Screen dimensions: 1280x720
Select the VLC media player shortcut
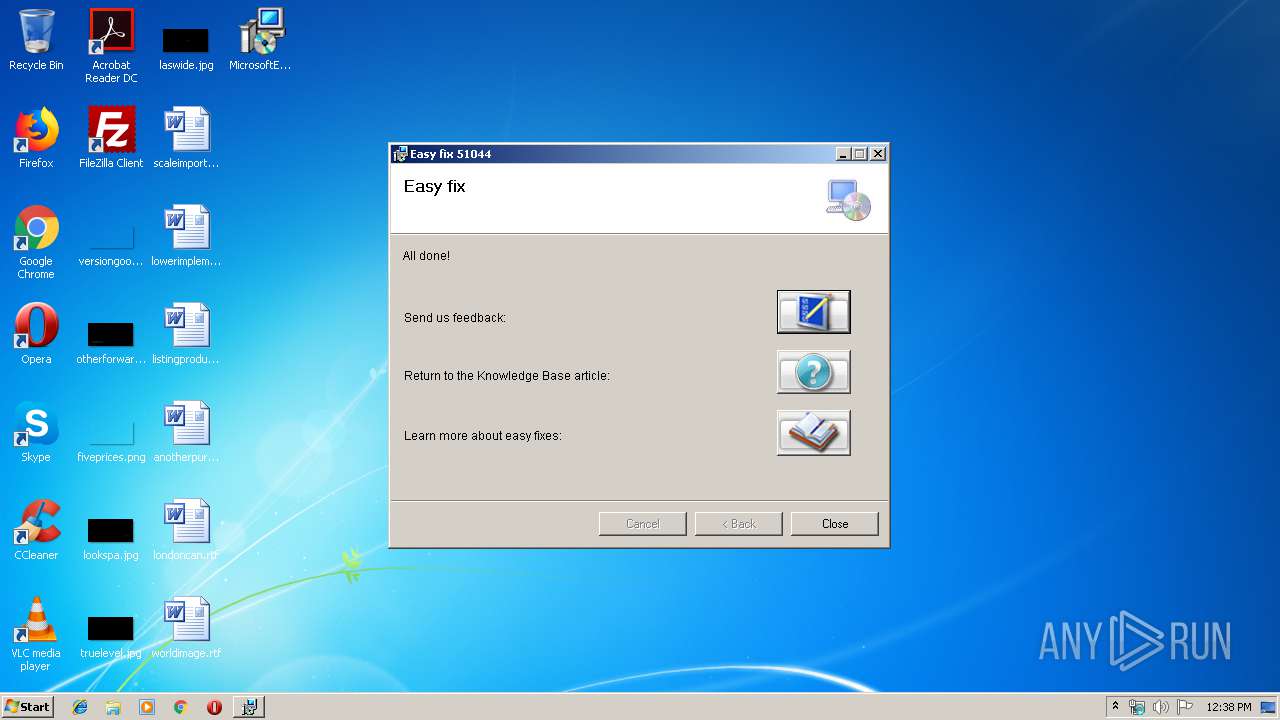(36, 634)
